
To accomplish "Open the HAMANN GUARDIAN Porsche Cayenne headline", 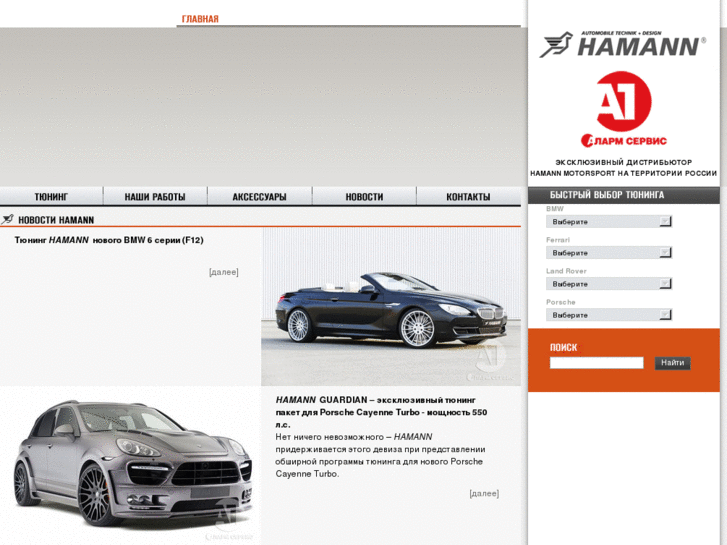I will coord(381,412).
